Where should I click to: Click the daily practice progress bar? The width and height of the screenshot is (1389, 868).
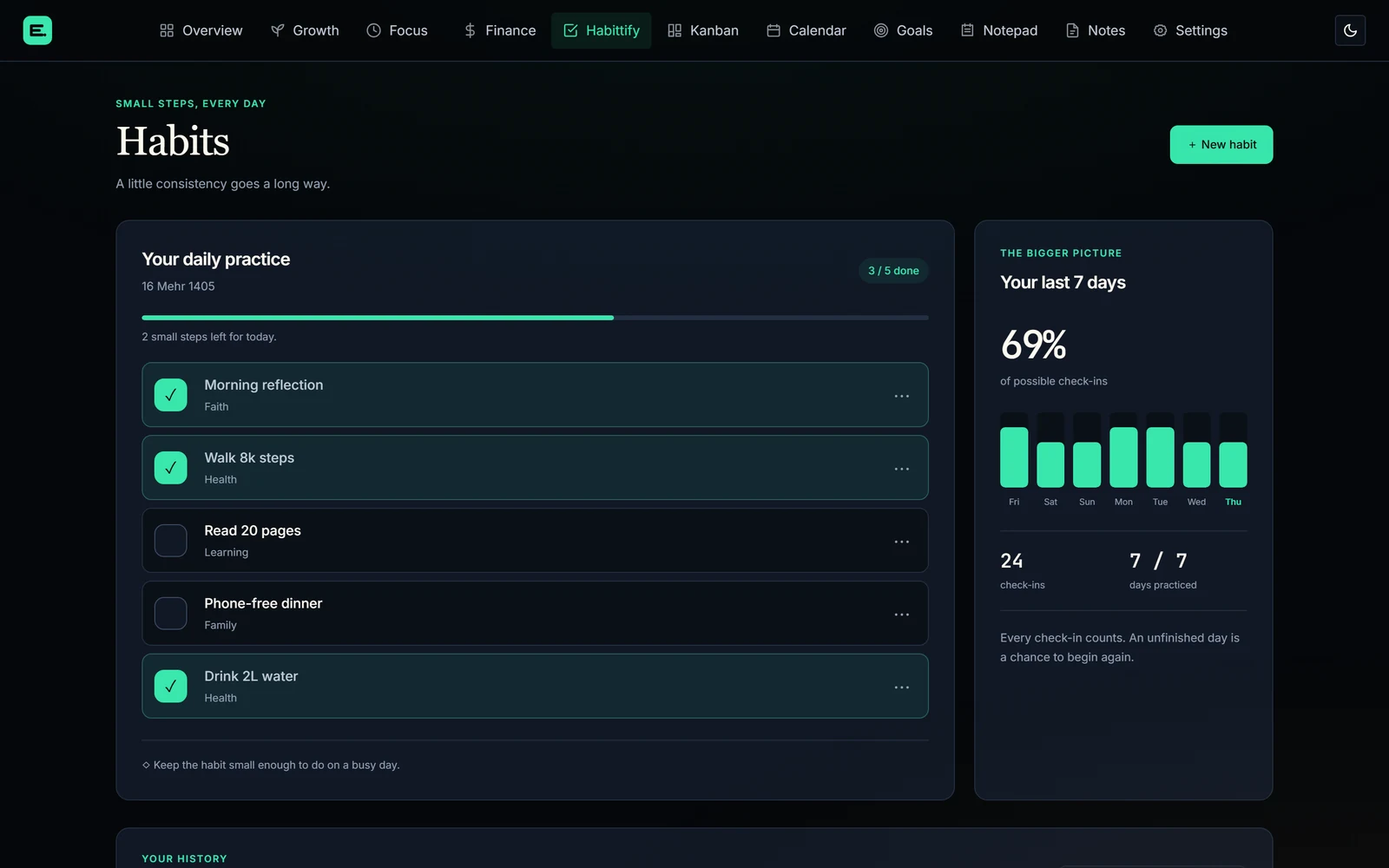pos(535,318)
